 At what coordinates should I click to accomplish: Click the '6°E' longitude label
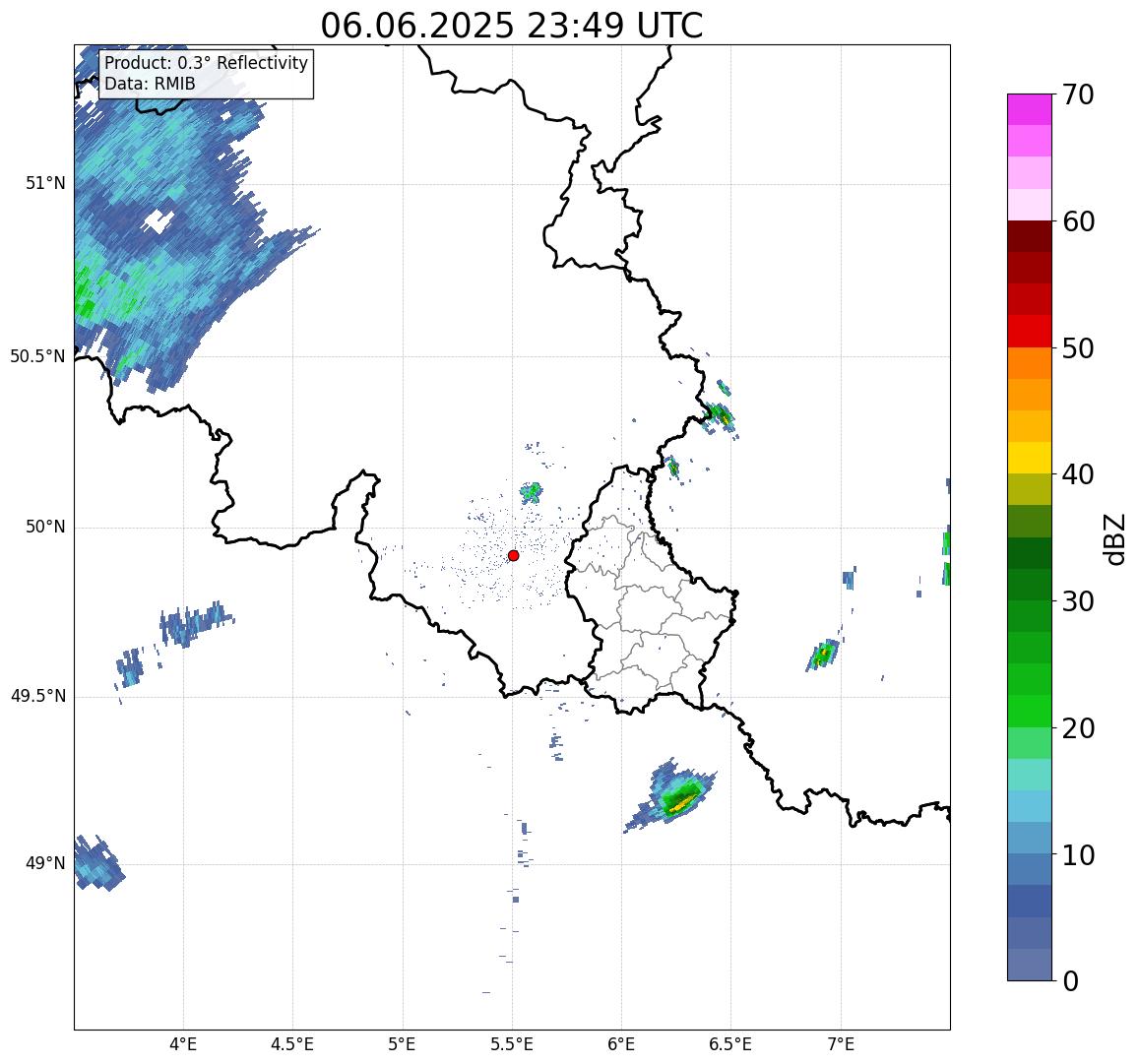click(x=622, y=1044)
